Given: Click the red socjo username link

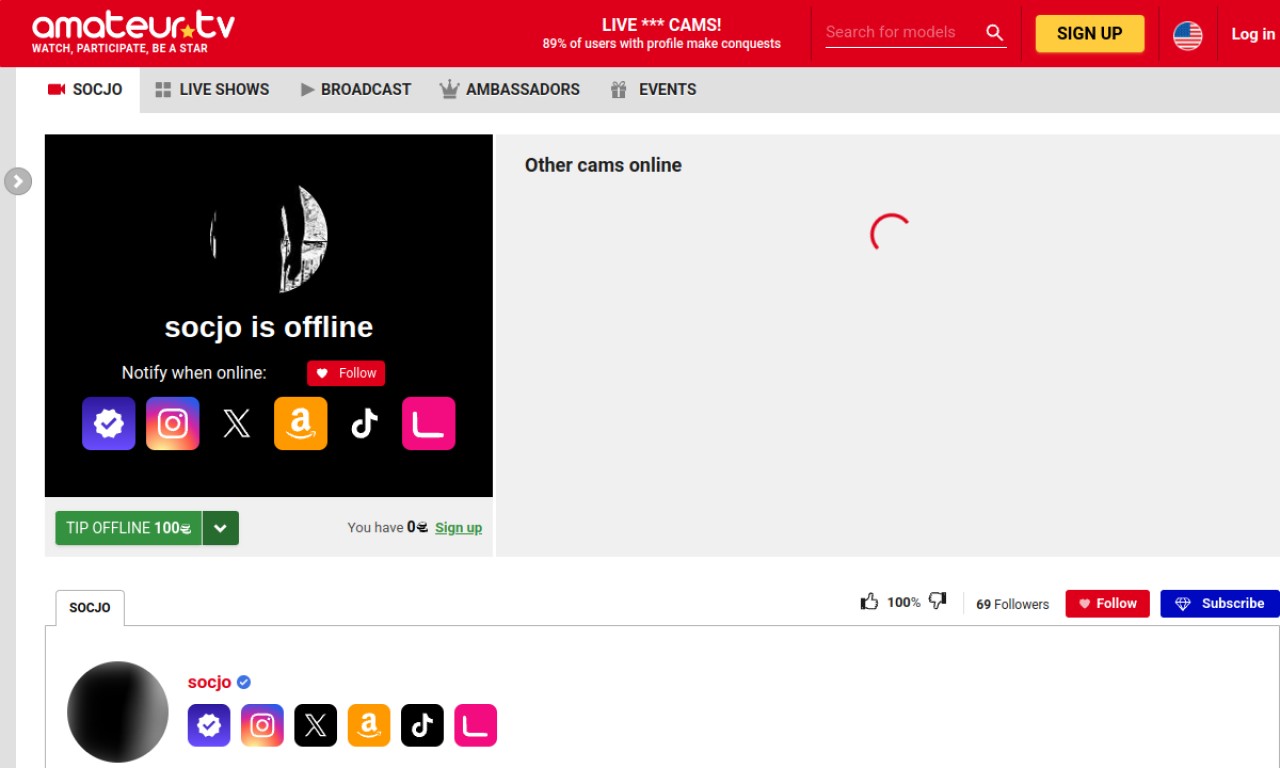Looking at the screenshot, I should point(209,682).
